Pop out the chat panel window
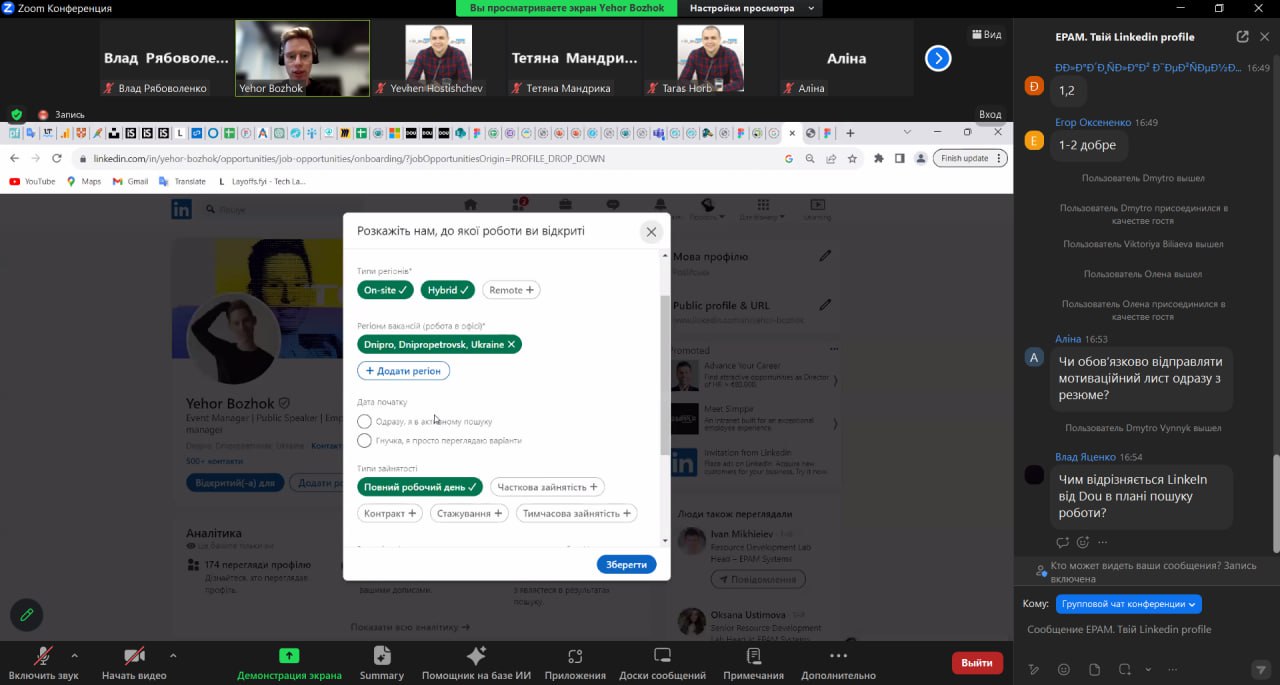The width and height of the screenshot is (1280, 685). pos(1242,37)
